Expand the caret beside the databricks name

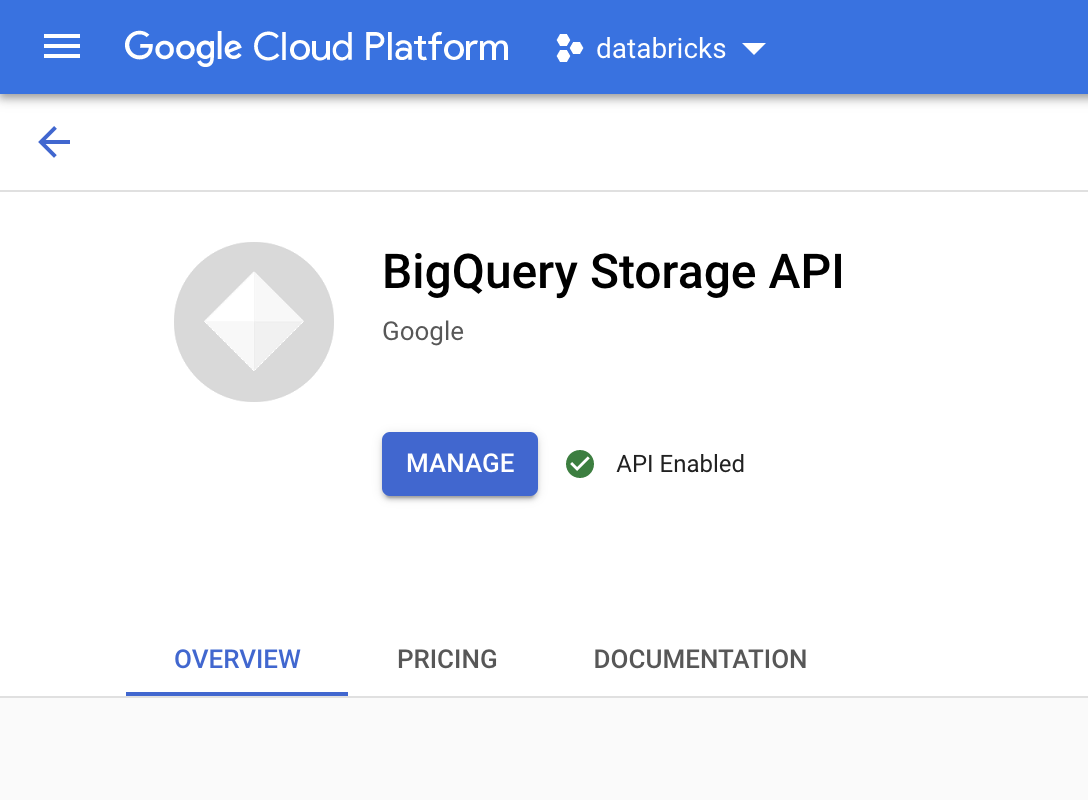pyautogui.click(x=756, y=47)
